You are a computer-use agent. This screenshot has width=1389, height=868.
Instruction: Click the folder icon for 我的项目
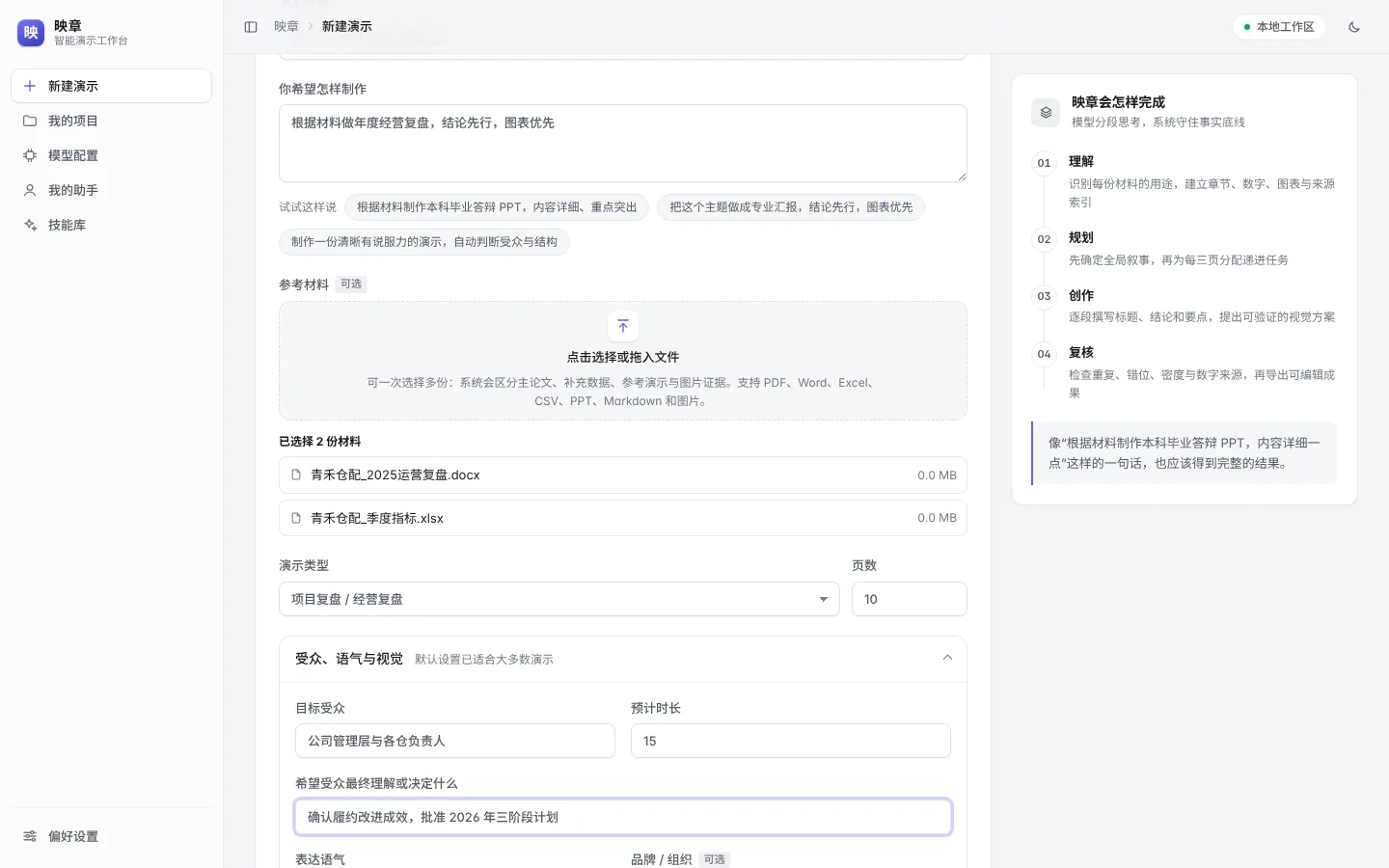coord(30,121)
